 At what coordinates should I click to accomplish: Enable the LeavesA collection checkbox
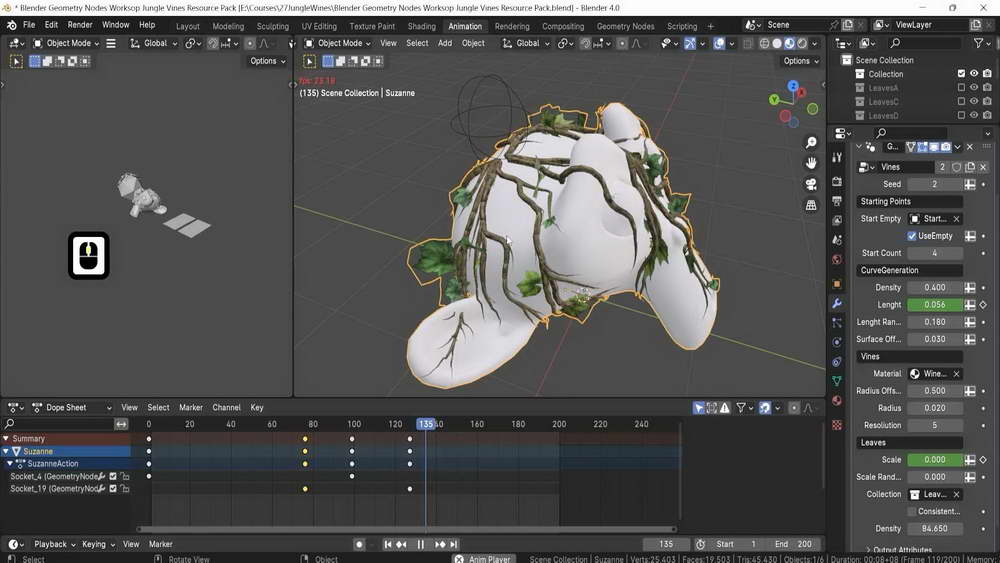pyautogui.click(x=961, y=88)
